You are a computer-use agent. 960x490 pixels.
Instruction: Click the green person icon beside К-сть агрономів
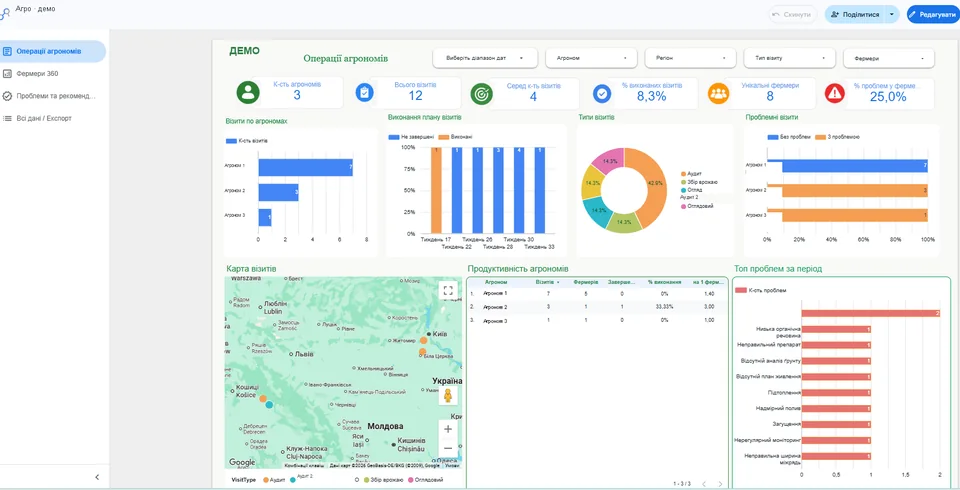click(x=248, y=92)
